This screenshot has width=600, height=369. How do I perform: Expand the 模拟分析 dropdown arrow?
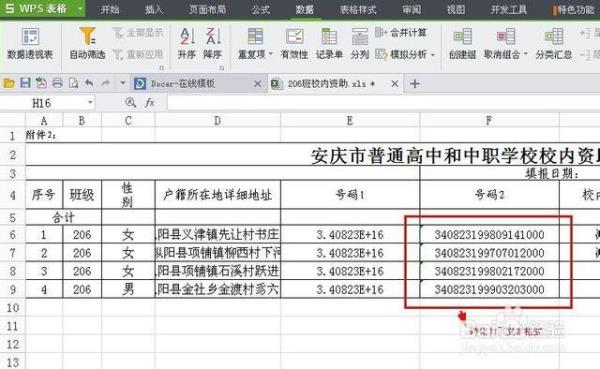click(433, 55)
